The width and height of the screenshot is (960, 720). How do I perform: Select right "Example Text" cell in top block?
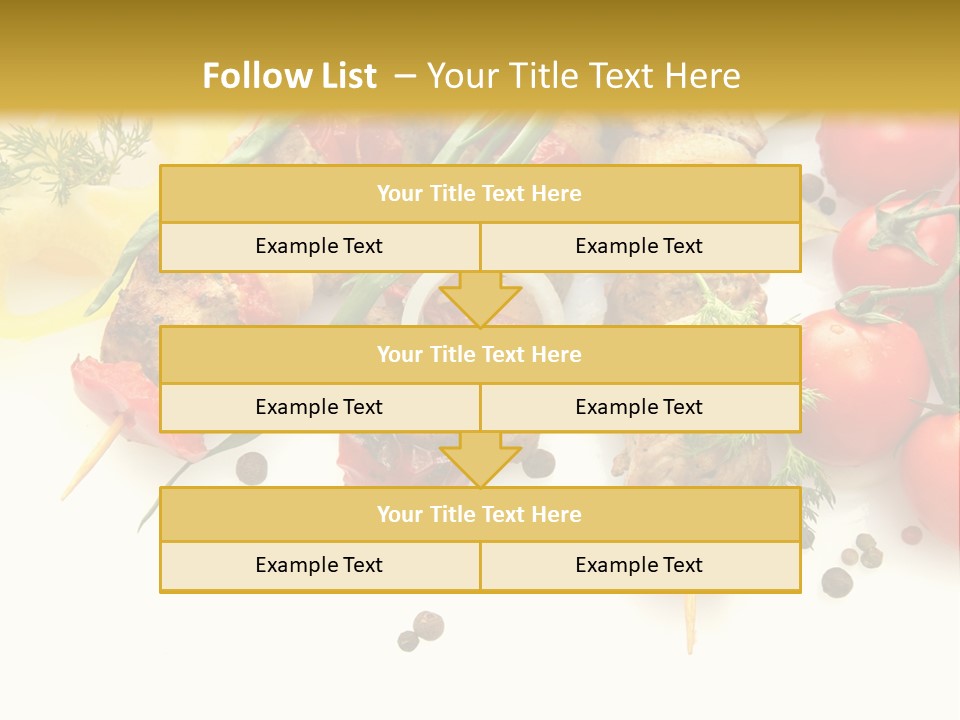coord(639,246)
